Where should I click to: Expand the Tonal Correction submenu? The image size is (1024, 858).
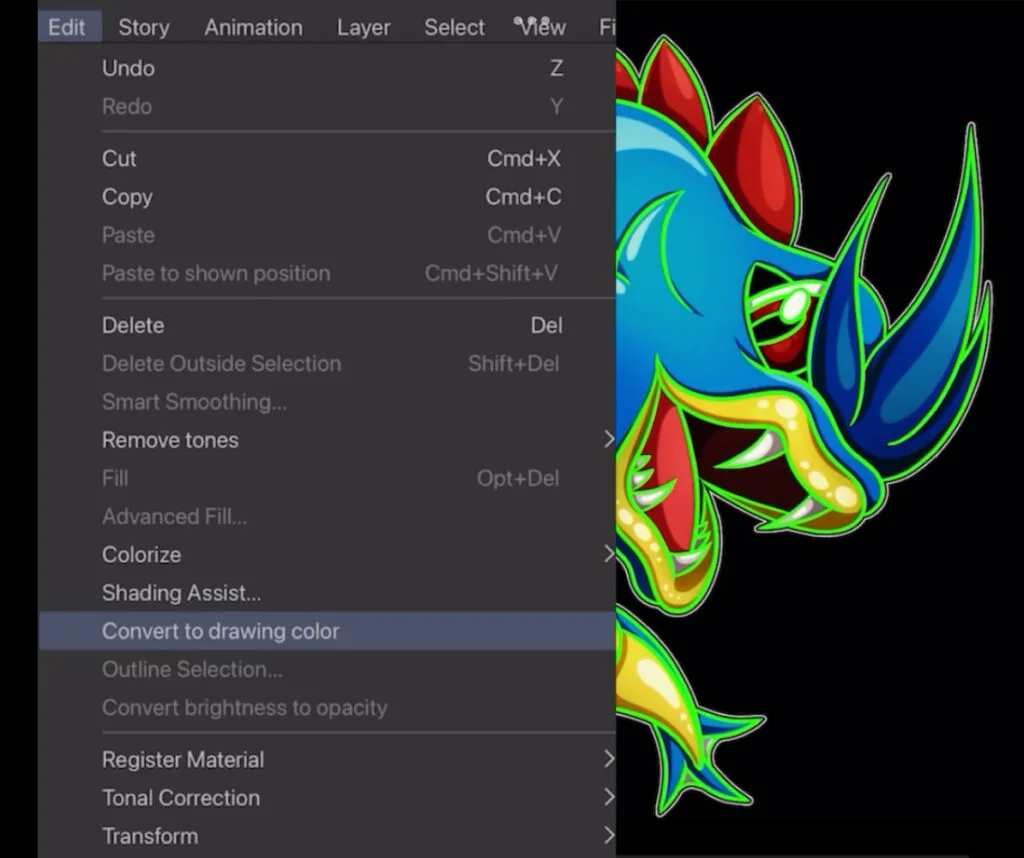(x=327, y=797)
